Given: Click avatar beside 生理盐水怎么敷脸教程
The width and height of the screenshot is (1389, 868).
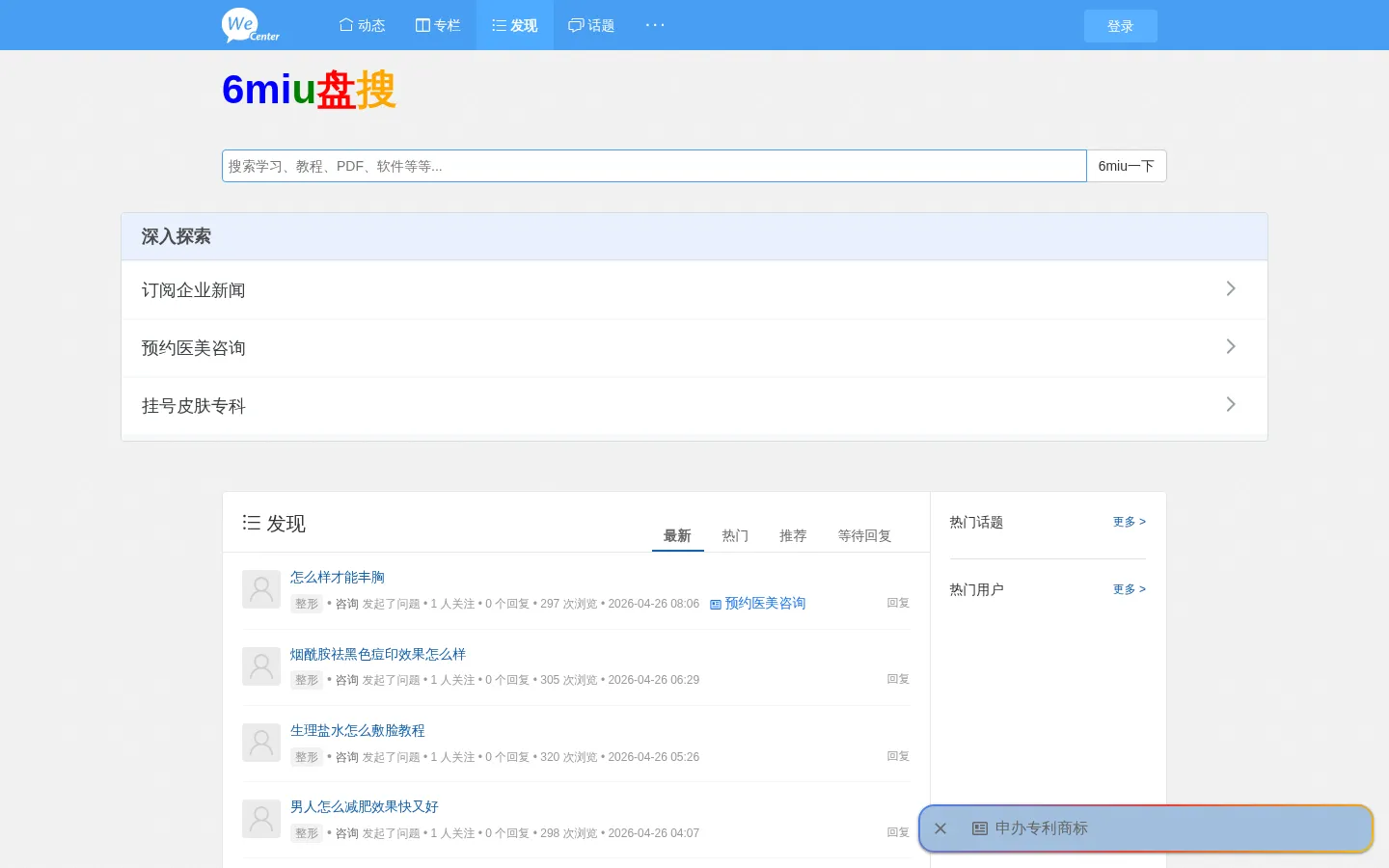Looking at the screenshot, I should pyautogui.click(x=261, y=743).
